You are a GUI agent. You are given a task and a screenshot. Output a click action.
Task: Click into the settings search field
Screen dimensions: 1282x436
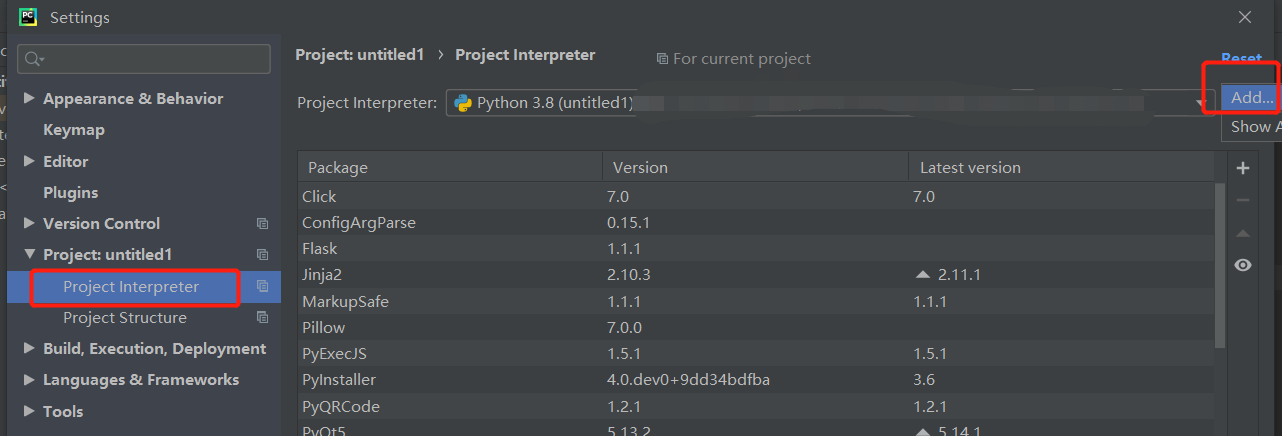pyautogui.click(x=144, y=59)
